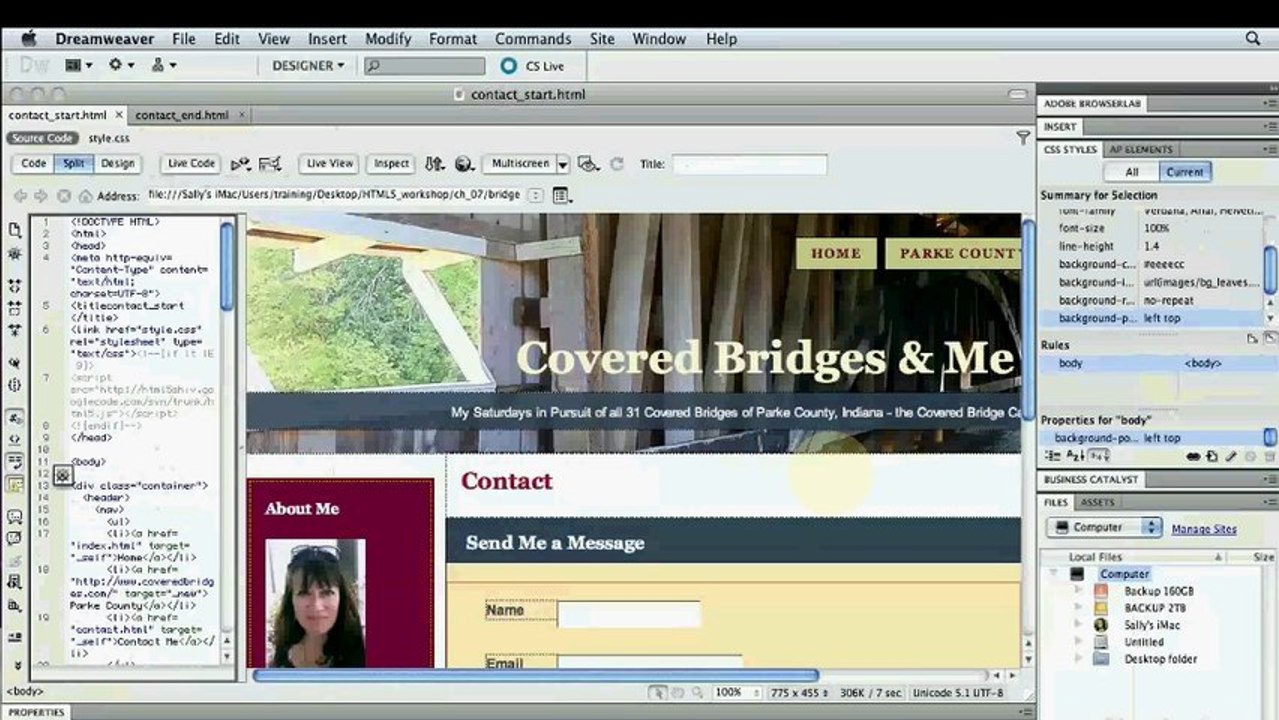
Task: Close the contact_start.html tab
Action: coord(118,115)
